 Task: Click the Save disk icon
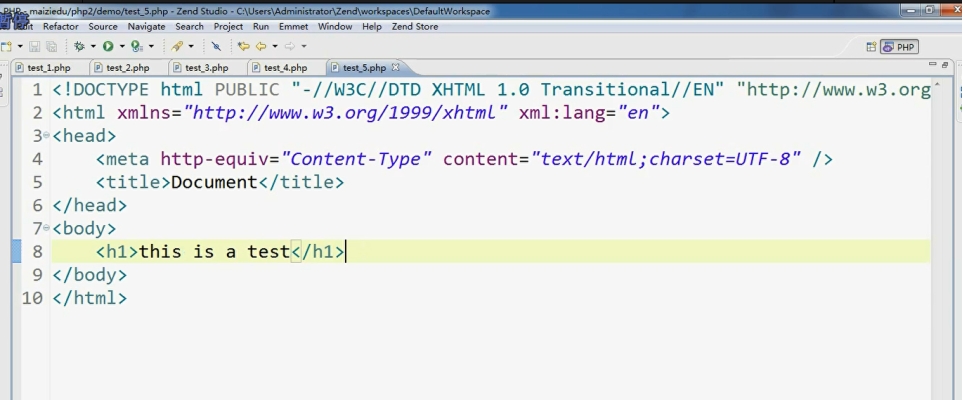click(36, 46)
